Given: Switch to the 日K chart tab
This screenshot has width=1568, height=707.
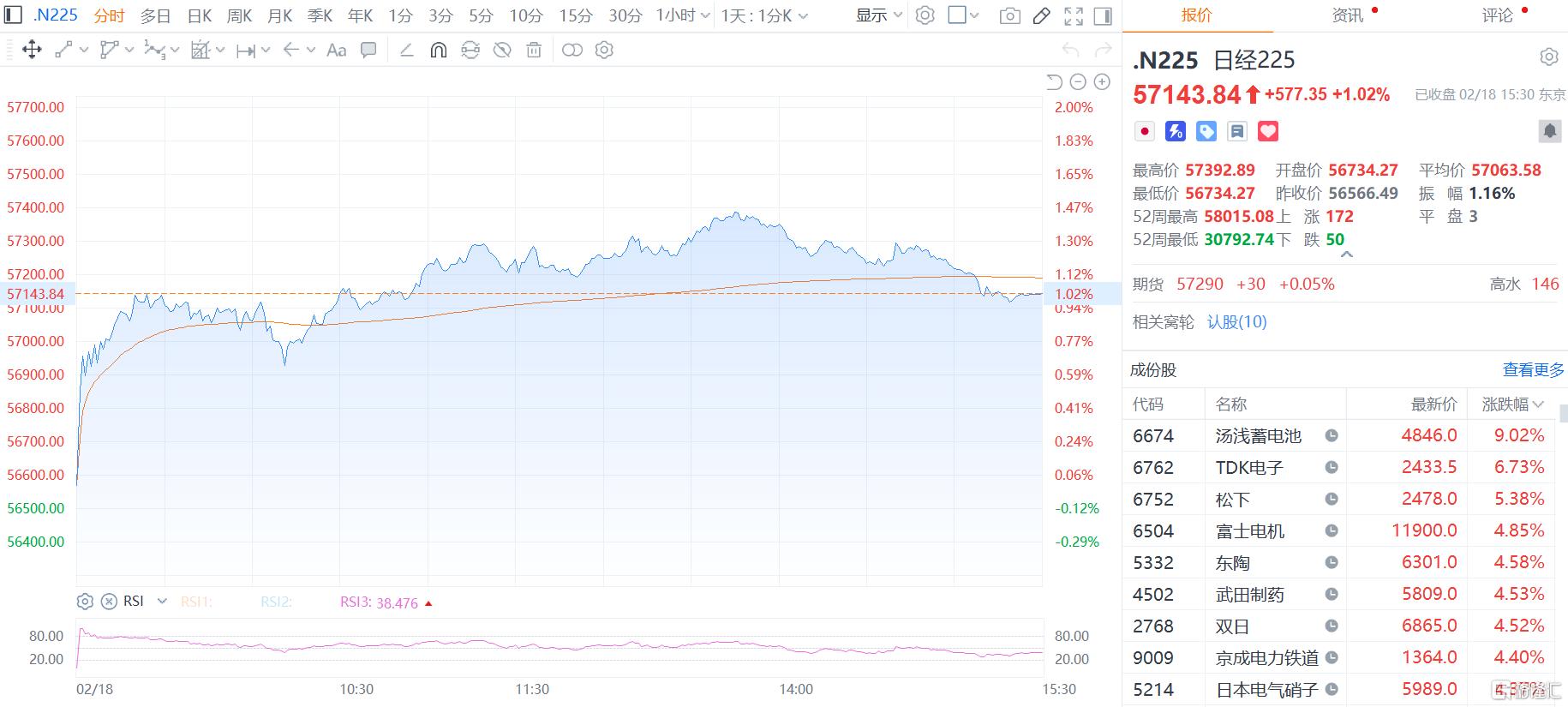Looking at the screenshot, I should click(x=200, y=15).
